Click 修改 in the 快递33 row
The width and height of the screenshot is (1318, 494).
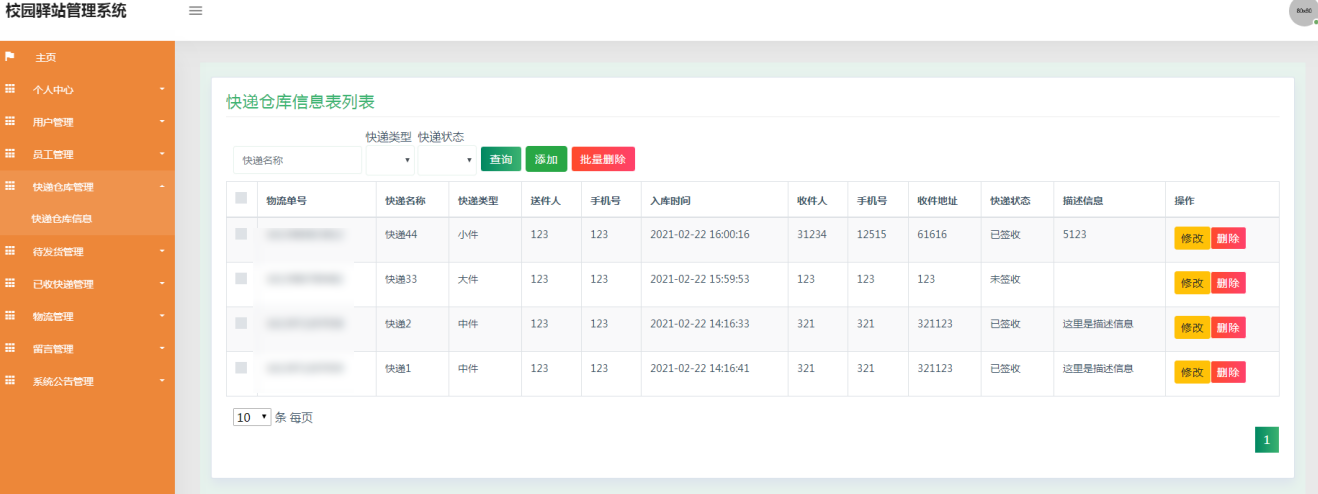pyautogui.click(x=1192, y=283)
